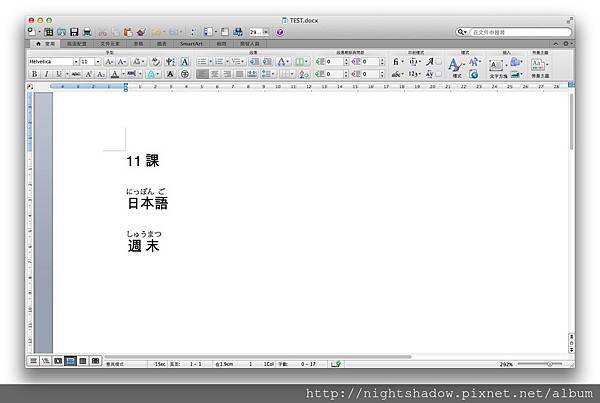Toggle Center text alignment

[215, 74]
